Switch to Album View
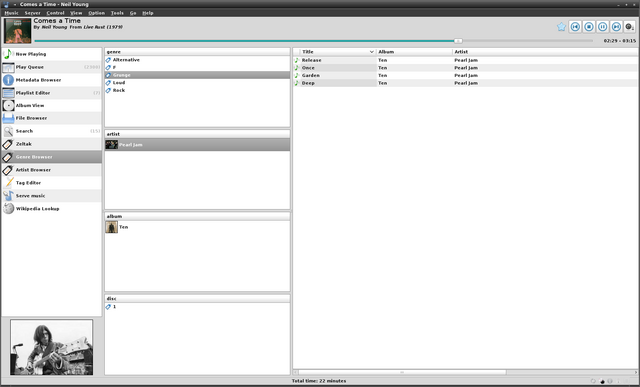The height and width of the screenshot is (387, 640). (51, 105)
